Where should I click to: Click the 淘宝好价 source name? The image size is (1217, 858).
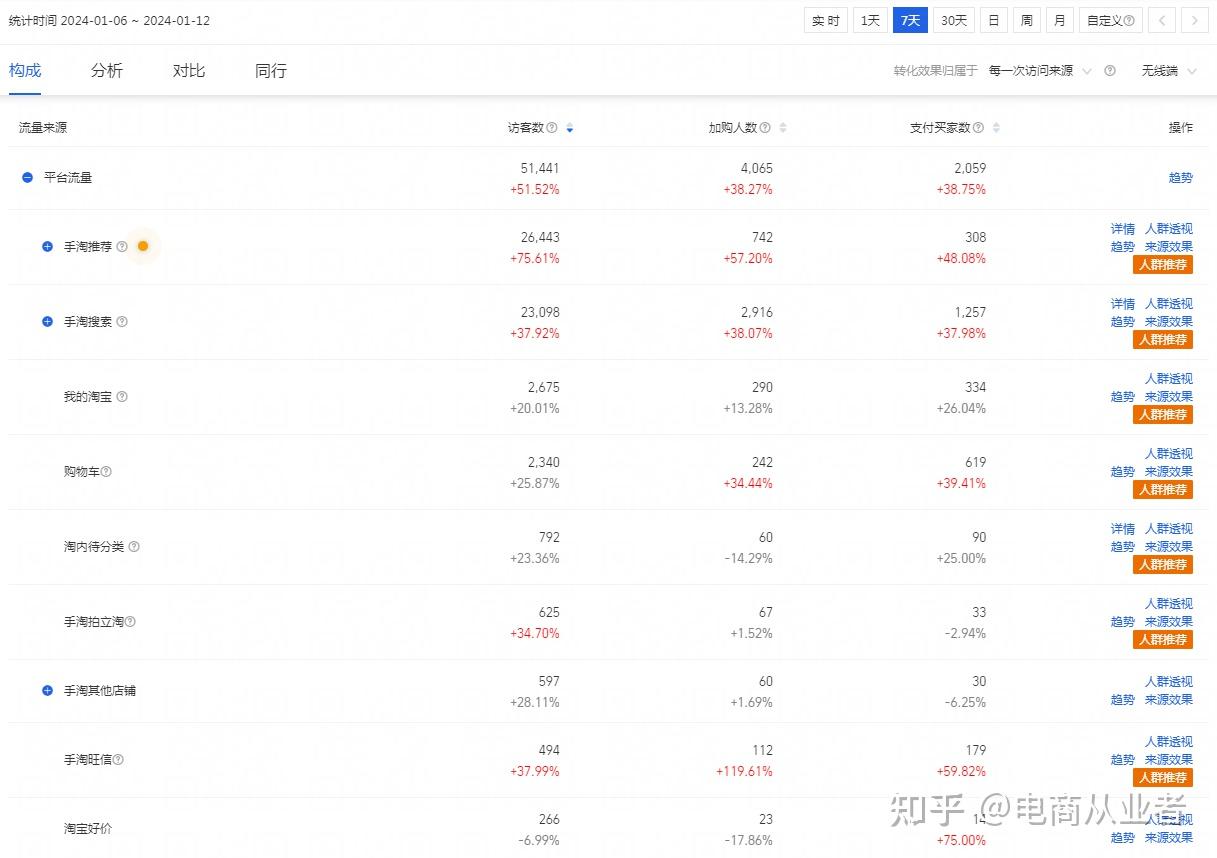(88, 829)
